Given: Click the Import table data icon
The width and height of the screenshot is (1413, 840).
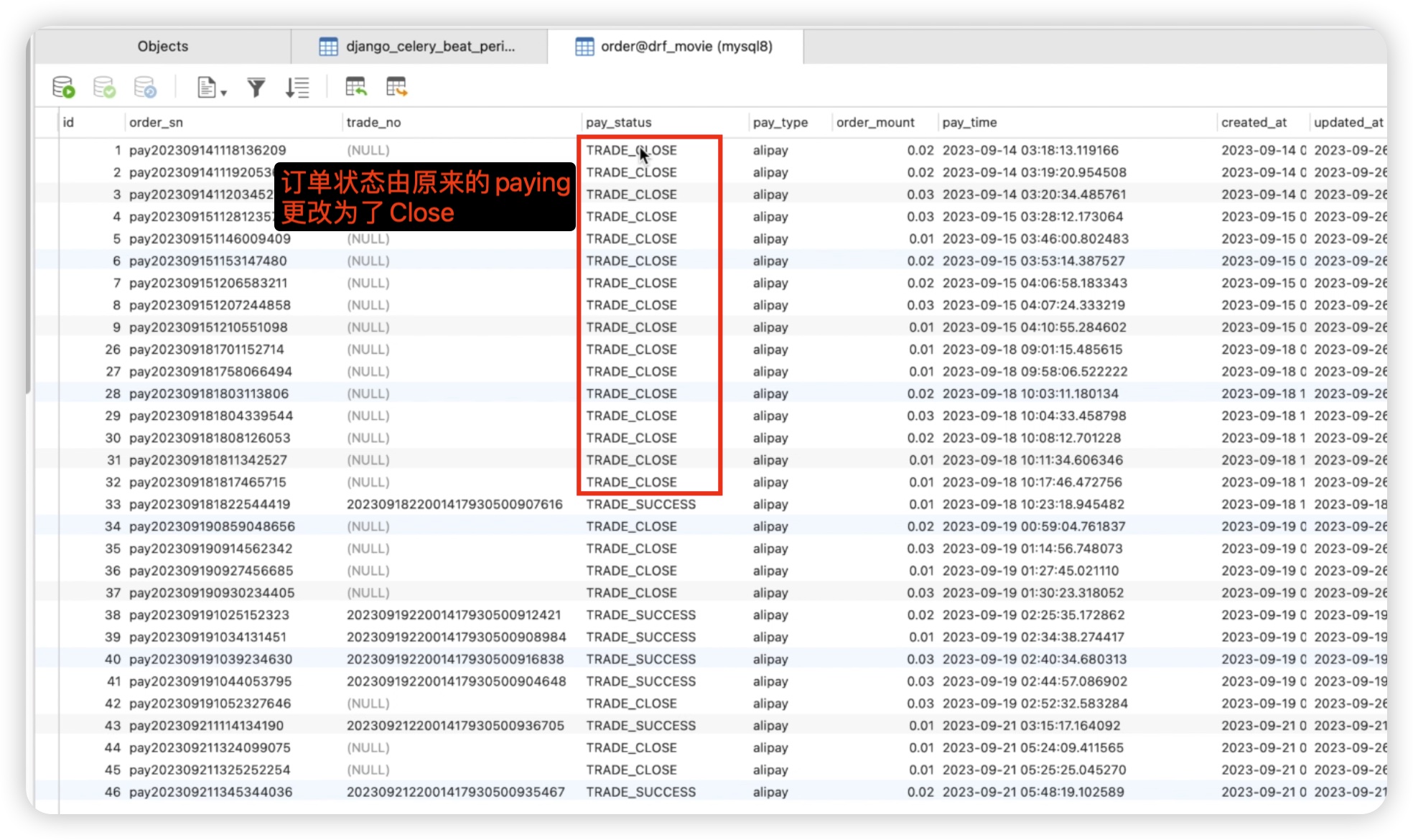Looking at the screenshot, I should 356,87.
